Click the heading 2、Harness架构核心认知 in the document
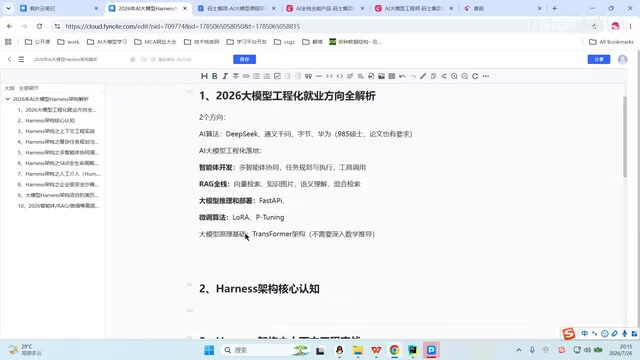 coord(259,289)
